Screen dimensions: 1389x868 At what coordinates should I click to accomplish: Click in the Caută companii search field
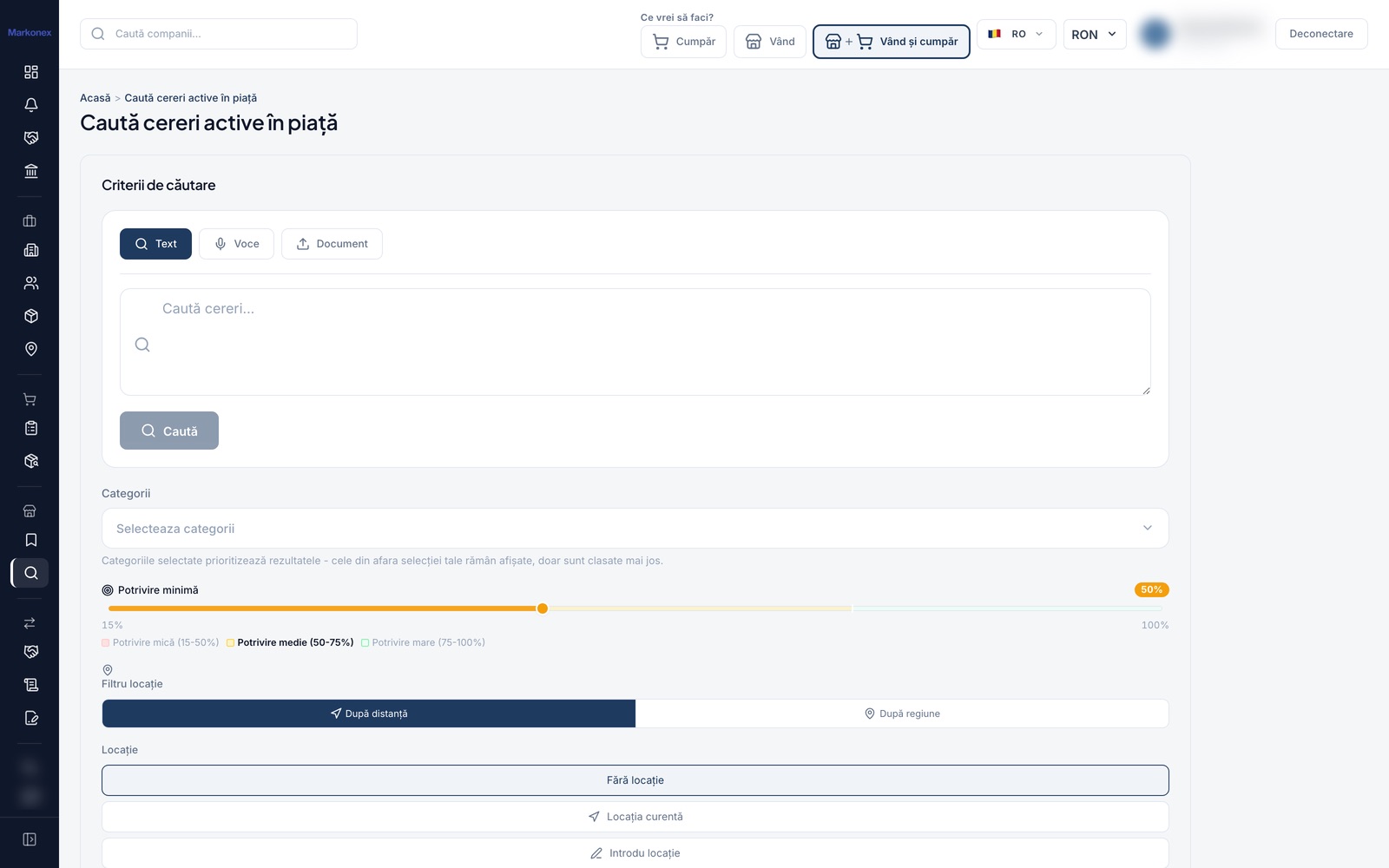click(219, 34)
